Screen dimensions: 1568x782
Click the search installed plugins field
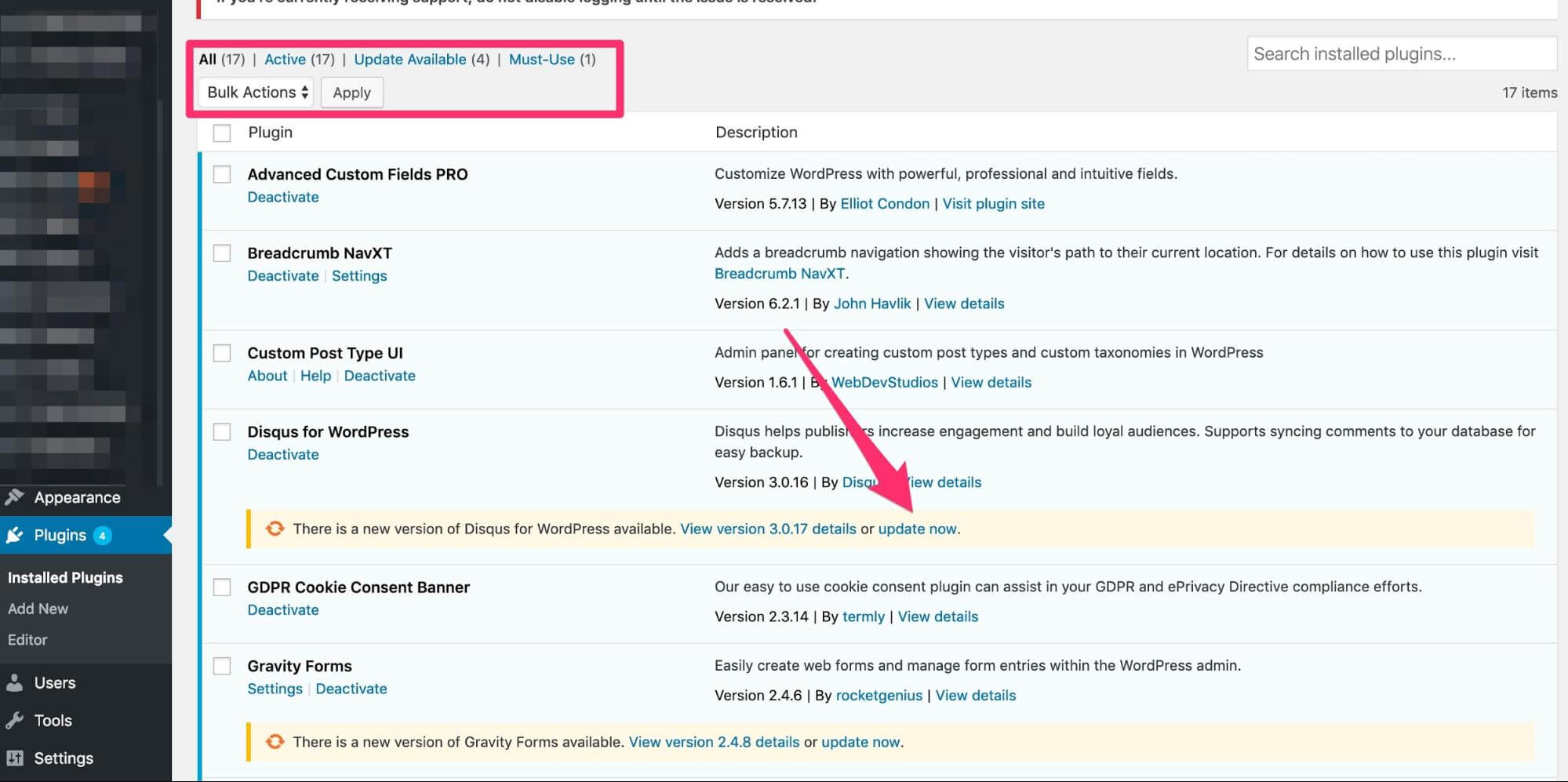point(1402,54)
